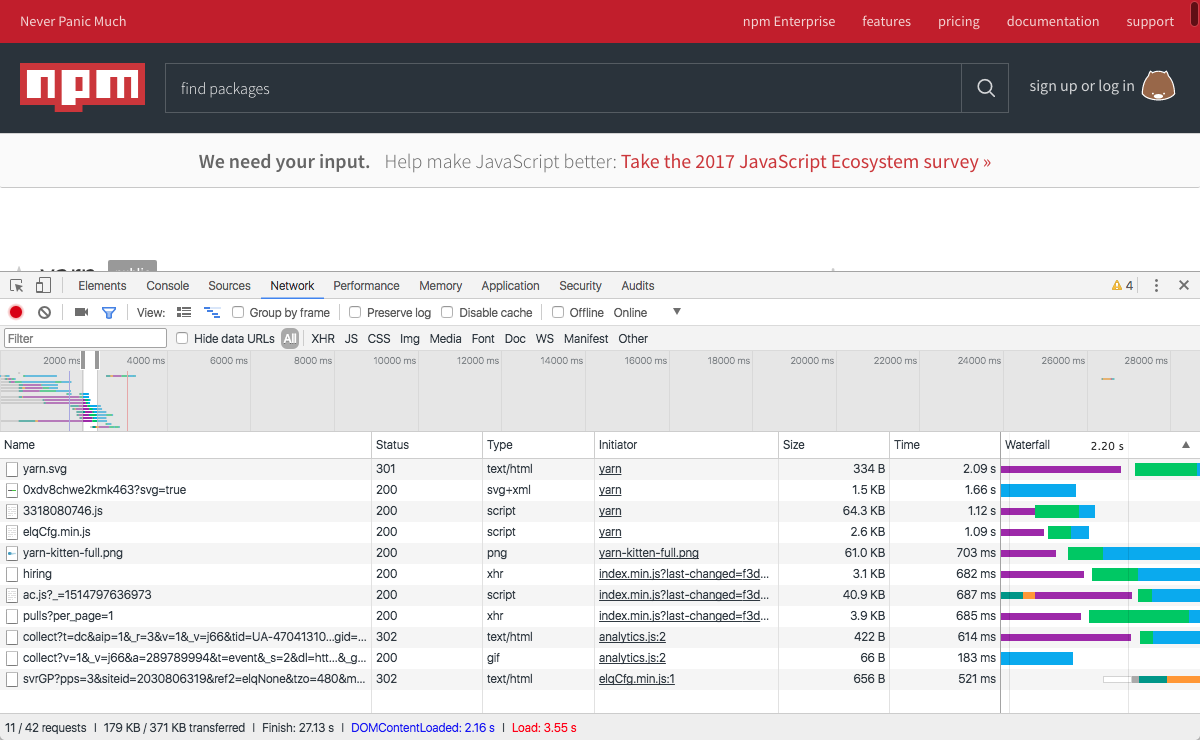
Task: Open the Sources tab
Action: [229, 286]
